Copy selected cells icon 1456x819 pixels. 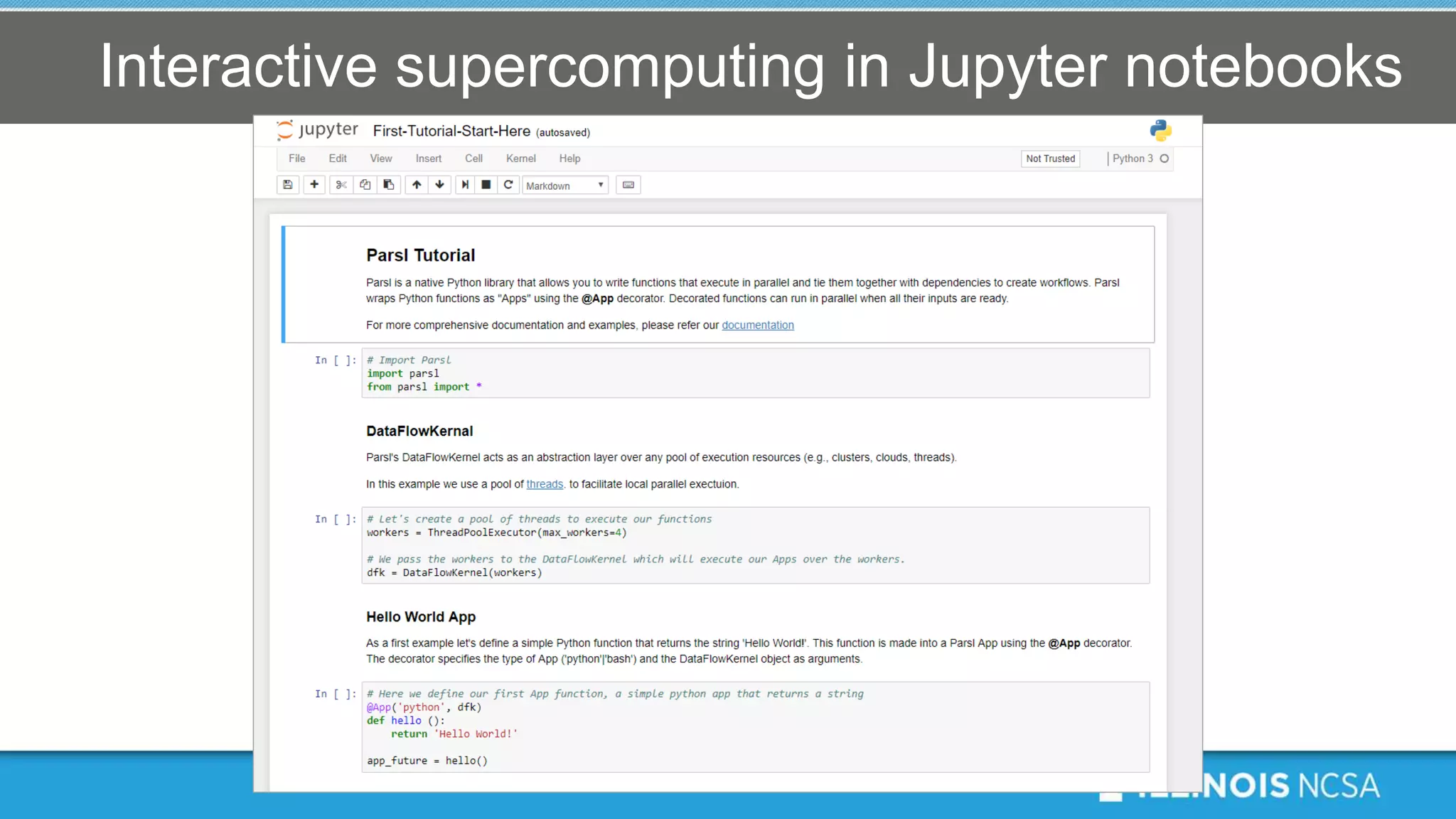click(x=365, y=185)
